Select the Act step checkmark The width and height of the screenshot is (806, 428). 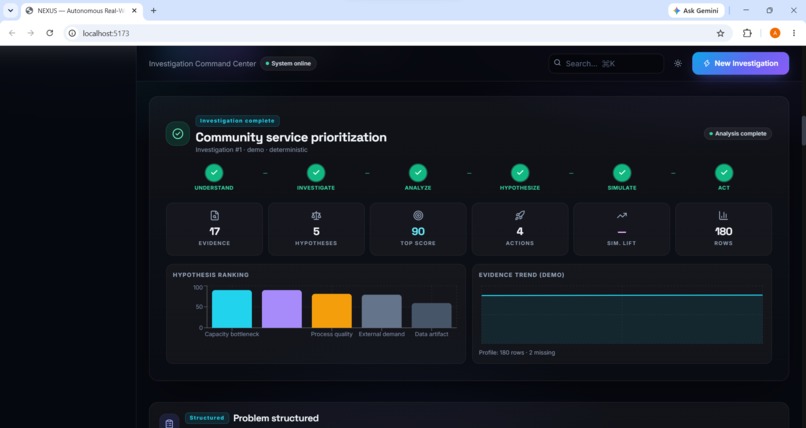coord(724,173)
